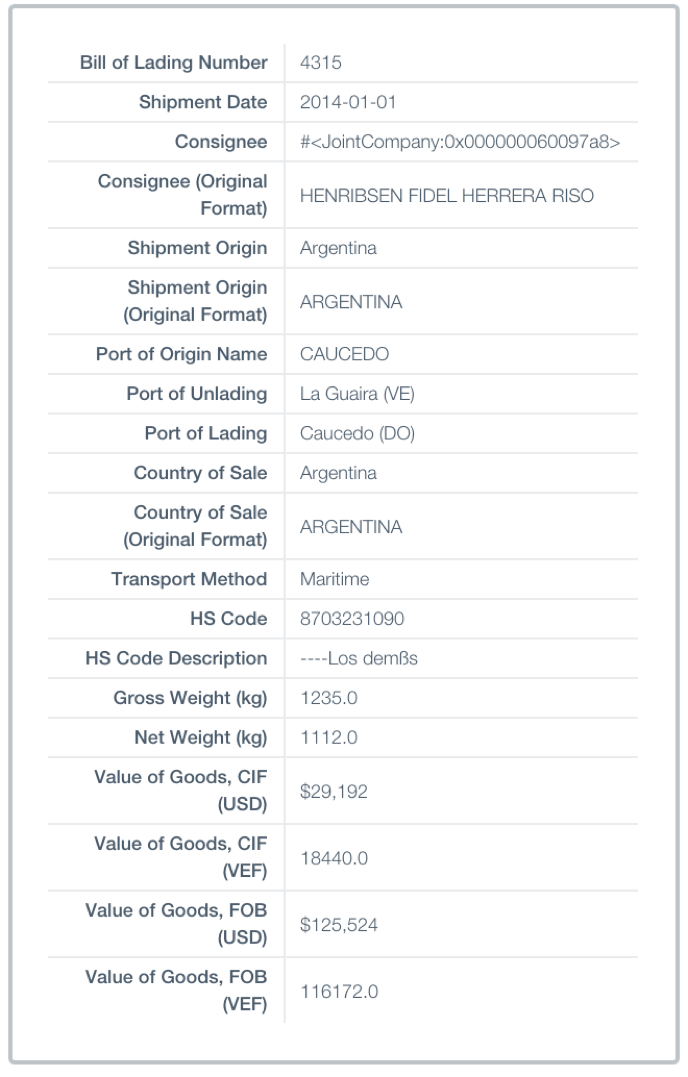
Task: Select HENRIBSEN FIDEL HERRERA RISO consignee name
Action: (447, 196)
